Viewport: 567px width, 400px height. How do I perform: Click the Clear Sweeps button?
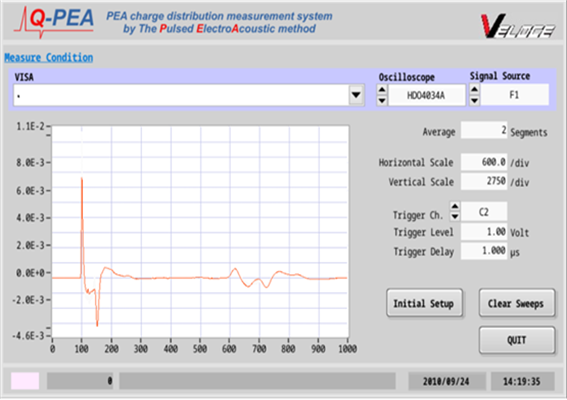(x=517, y=303)
